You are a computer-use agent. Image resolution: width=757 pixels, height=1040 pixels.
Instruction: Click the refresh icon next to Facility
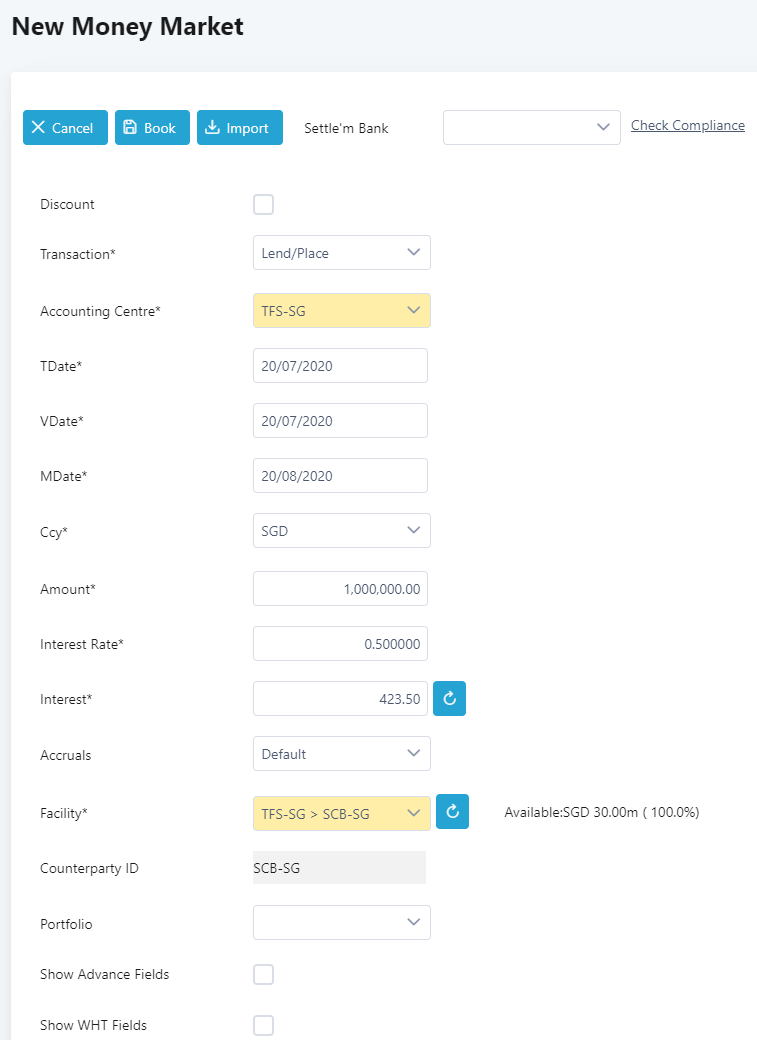452,811
